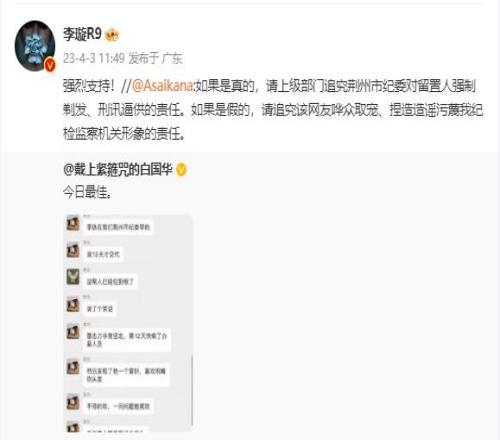Click the green avatar in the chat screenshot
Viewport: 500px width, 440px height.
(x=73, y=277)
